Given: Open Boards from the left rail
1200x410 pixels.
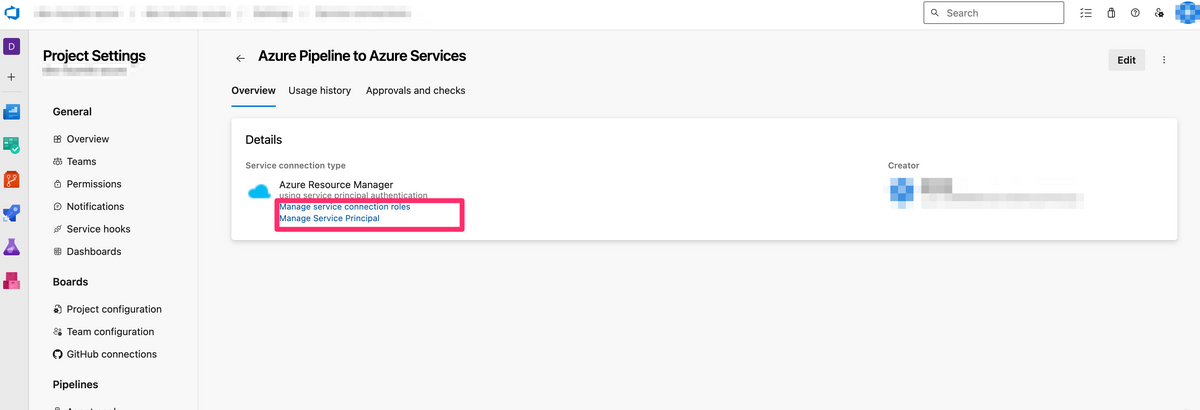Looking at the screenshot, I should click(12, 146).
